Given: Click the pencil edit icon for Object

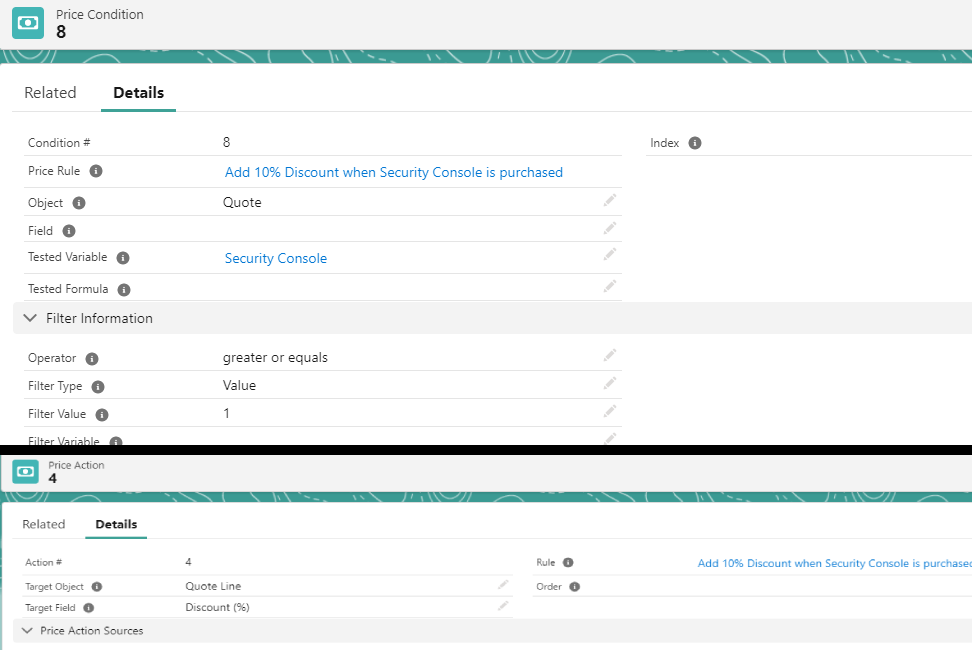Looking at the screenshot, I should click(x=609, y=201).
